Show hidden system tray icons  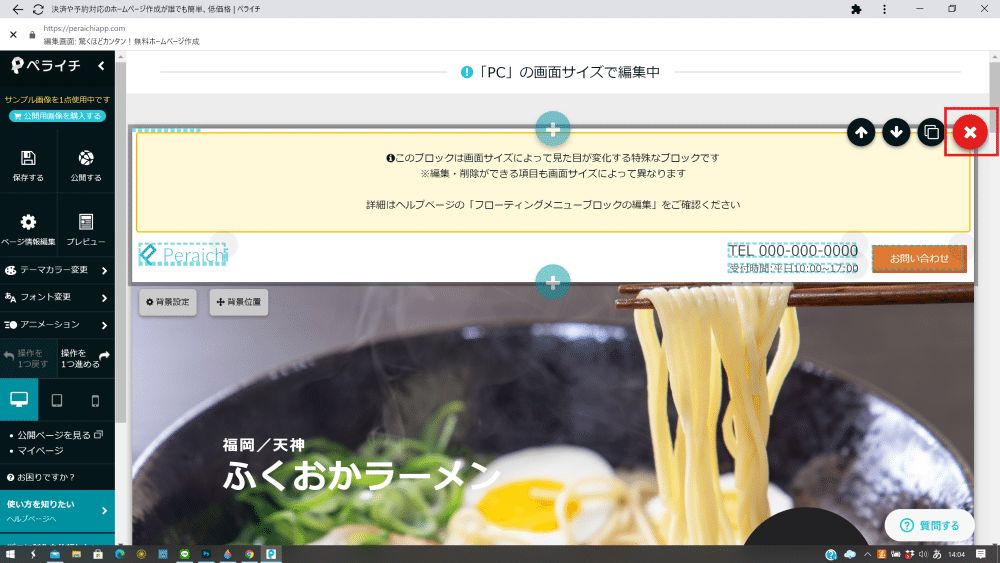point(867,554)
